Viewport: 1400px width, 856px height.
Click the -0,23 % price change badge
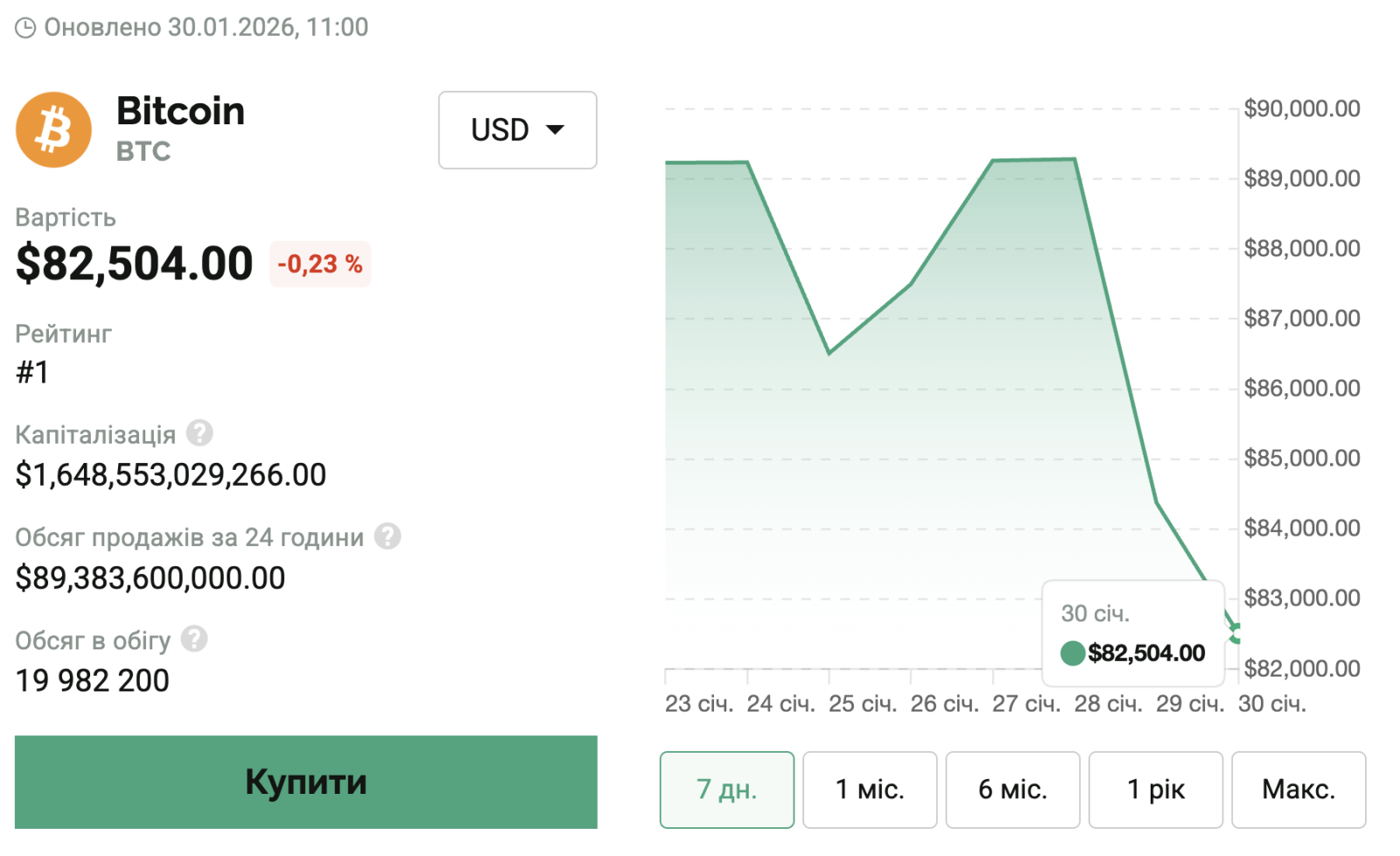(320, 264)
